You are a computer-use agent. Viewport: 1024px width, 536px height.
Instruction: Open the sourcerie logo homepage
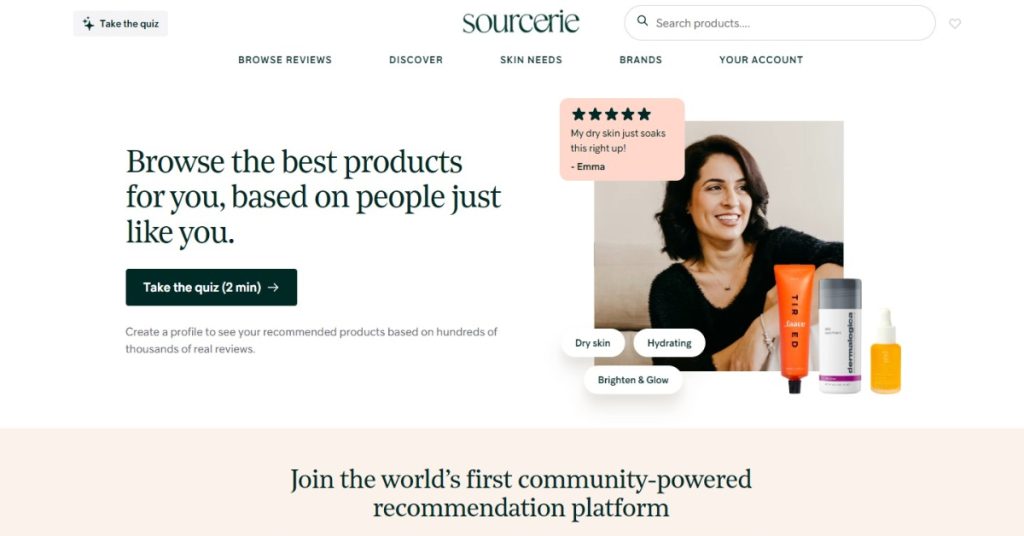click(x=520, y=22)
